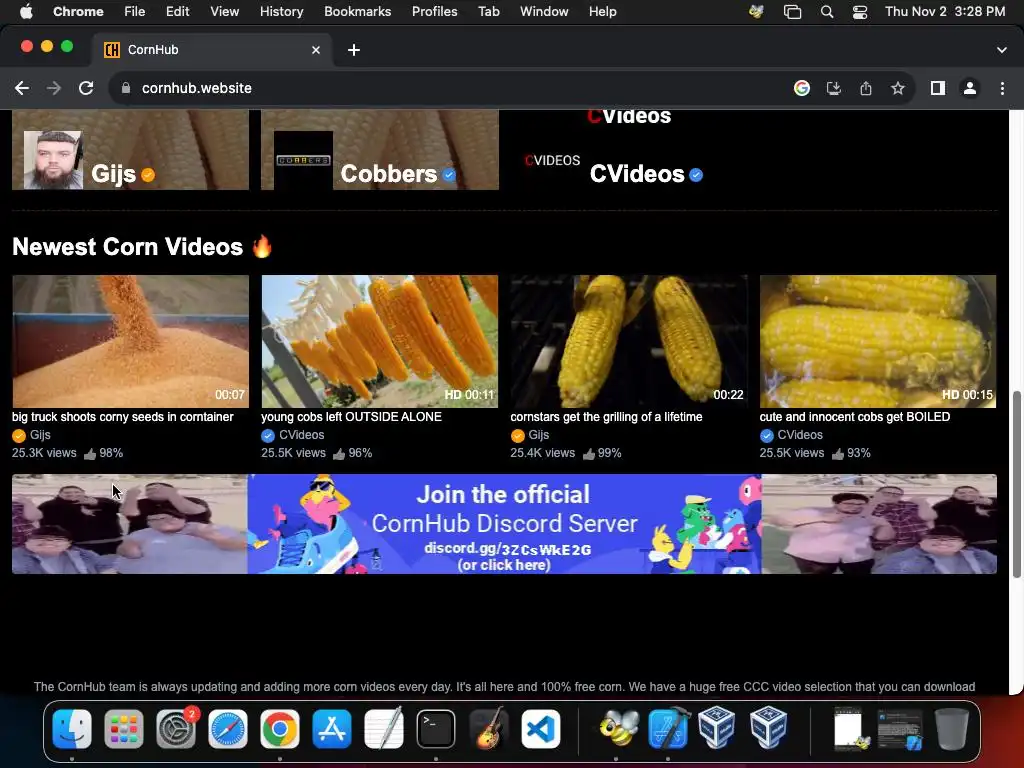
Task: Click the page vertical scrollbar thumb
Action: click(x=1016, y=484)
